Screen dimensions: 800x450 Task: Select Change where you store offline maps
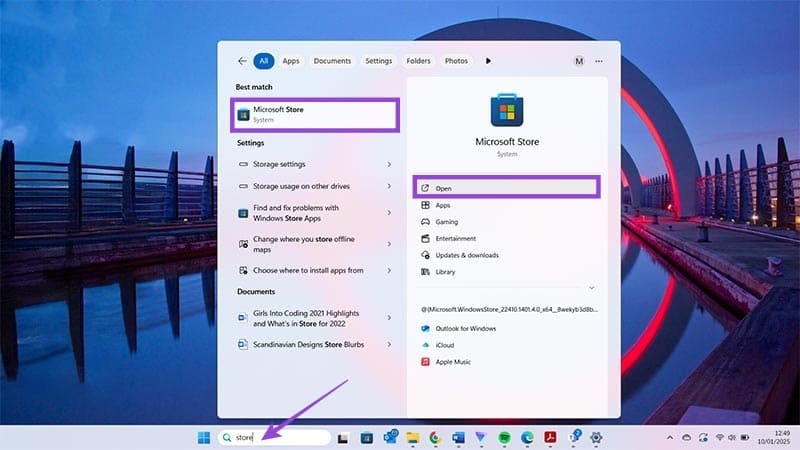click(x=304, y=244)
